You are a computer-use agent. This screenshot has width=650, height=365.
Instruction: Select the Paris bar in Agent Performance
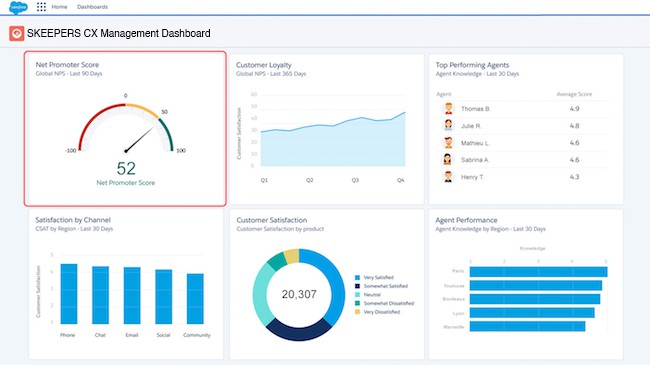[x=538, y=272]
